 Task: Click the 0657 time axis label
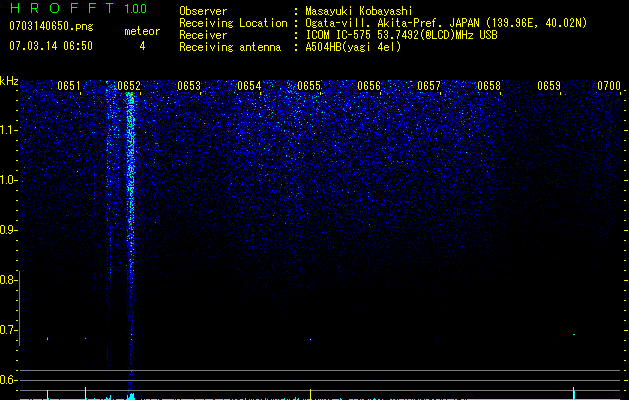coord(429,86)
